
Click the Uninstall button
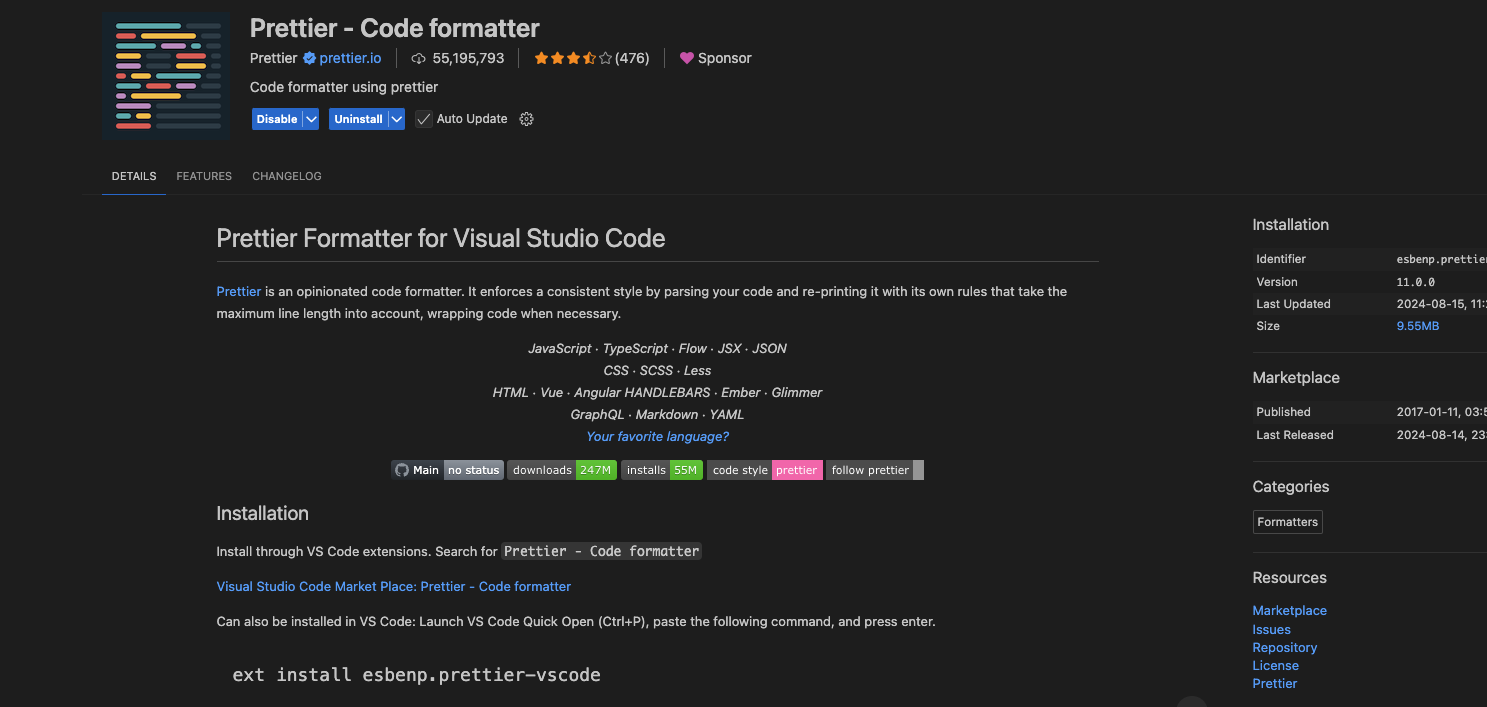point(358,119)
